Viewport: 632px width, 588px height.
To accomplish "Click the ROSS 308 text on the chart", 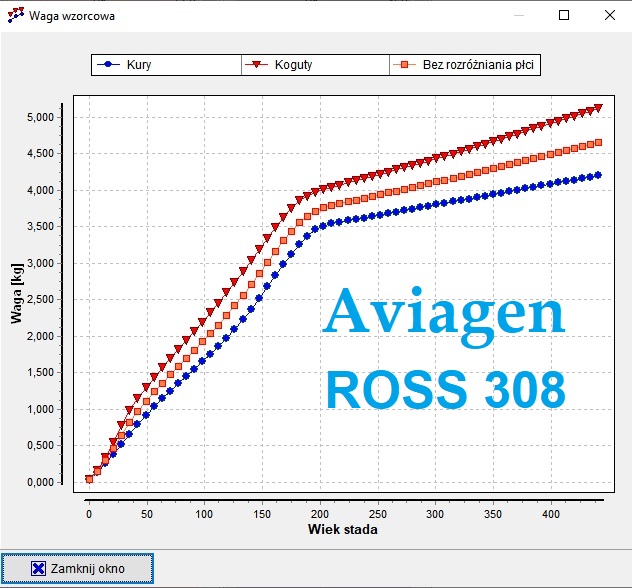I will [445, 388].
